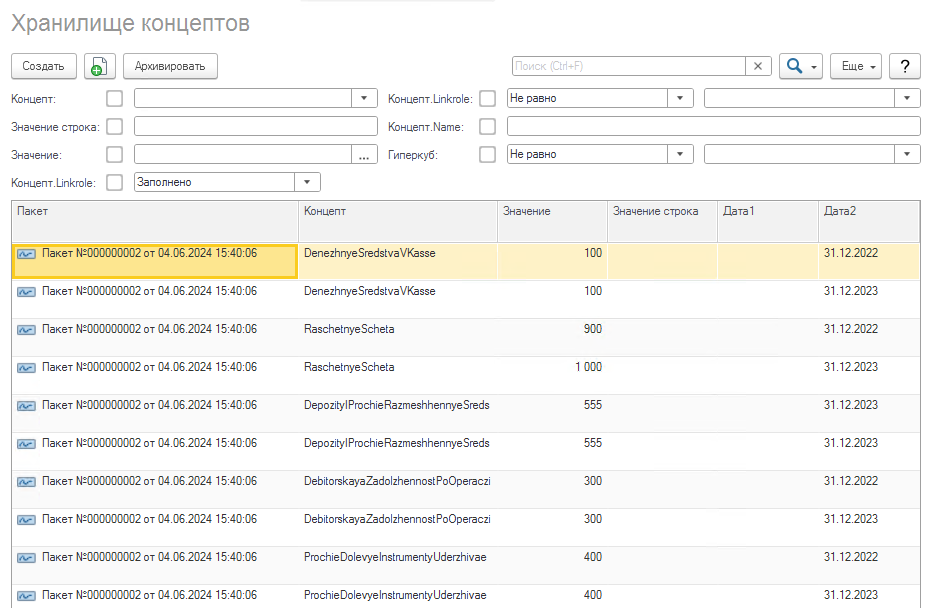Image resolution: width=929 pixels, height=608 pixels.
Task: Enable the Концепт filter checkbox
Action: coord(114,98)
